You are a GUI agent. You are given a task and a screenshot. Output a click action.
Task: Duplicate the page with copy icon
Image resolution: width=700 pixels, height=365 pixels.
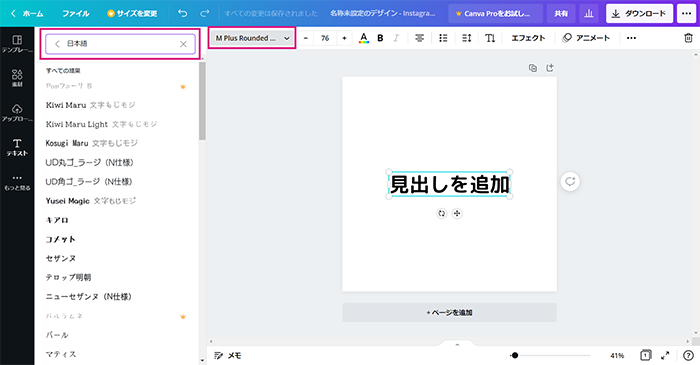pos(533,68)
